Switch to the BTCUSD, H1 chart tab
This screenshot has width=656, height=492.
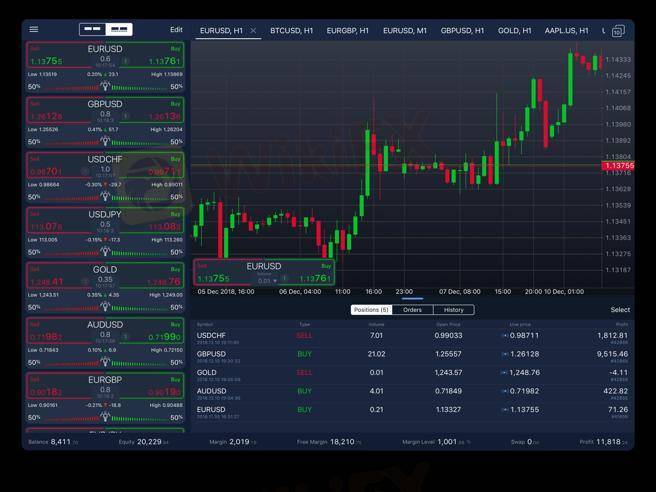[291, 31]
